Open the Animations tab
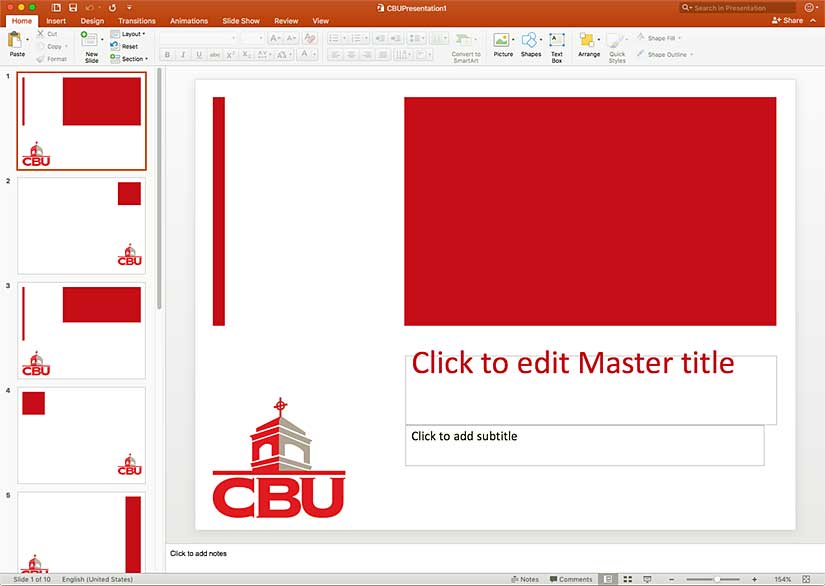The image size is (825, 586). 189,21
